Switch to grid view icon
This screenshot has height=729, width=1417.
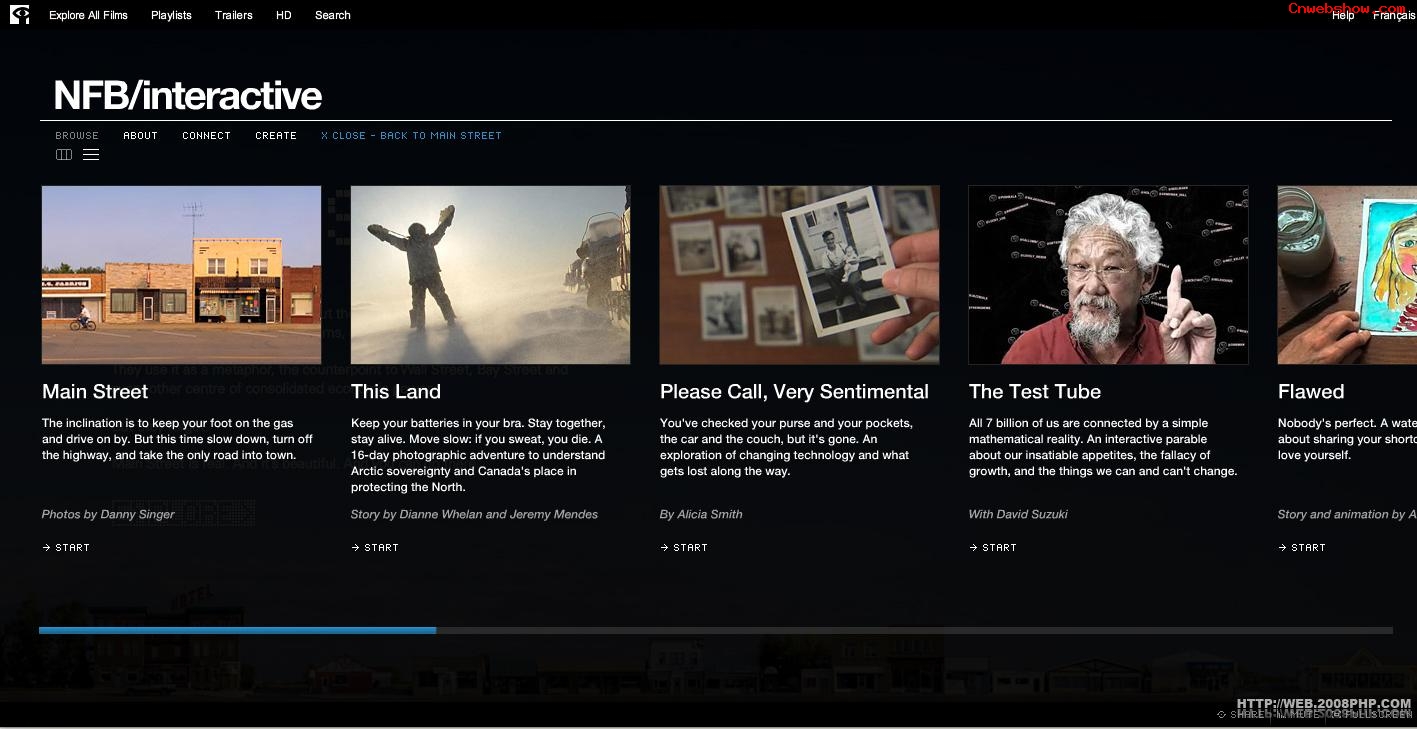tap(64, 155)
